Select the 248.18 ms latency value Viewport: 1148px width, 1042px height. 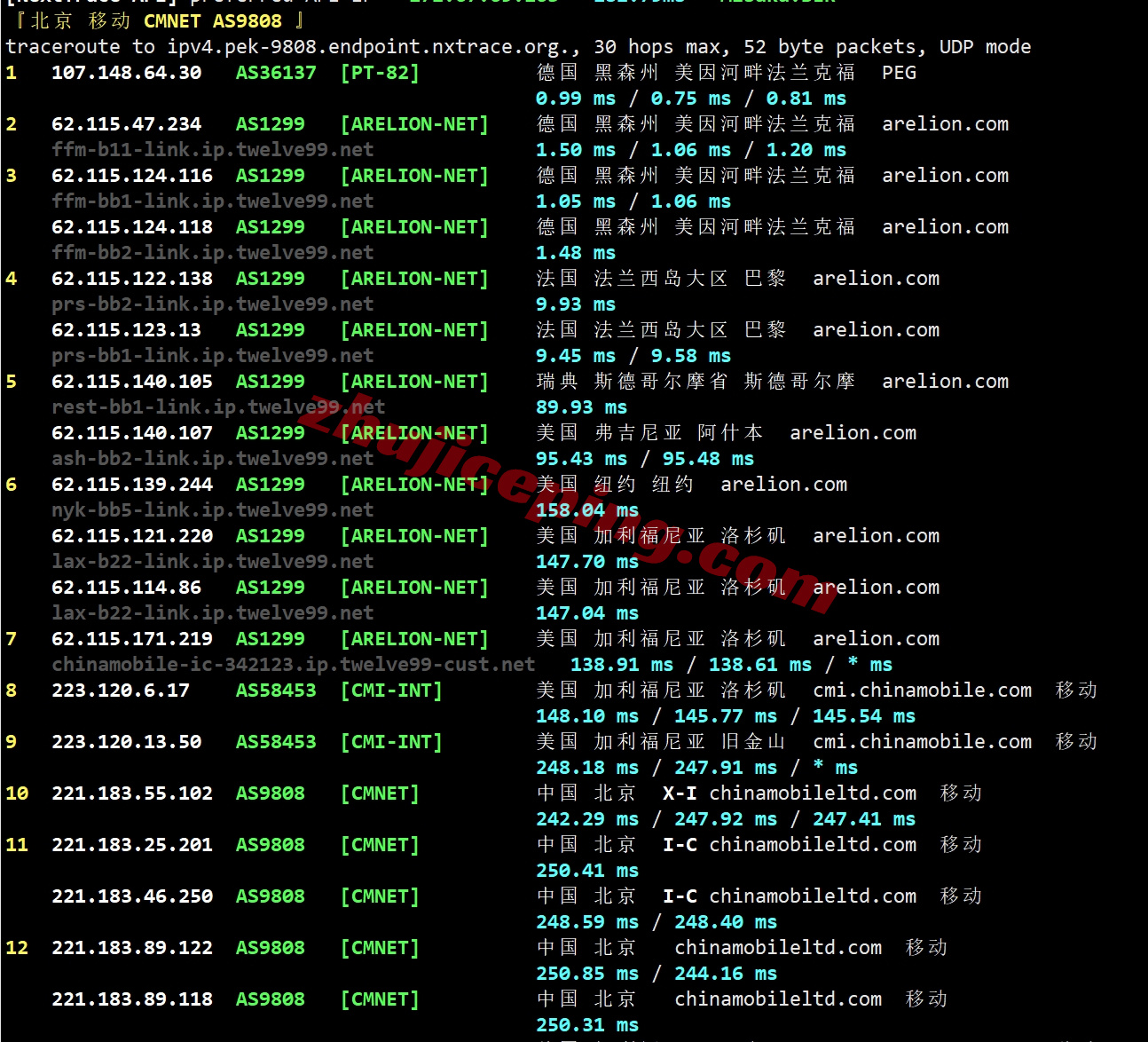coord(587,768)
